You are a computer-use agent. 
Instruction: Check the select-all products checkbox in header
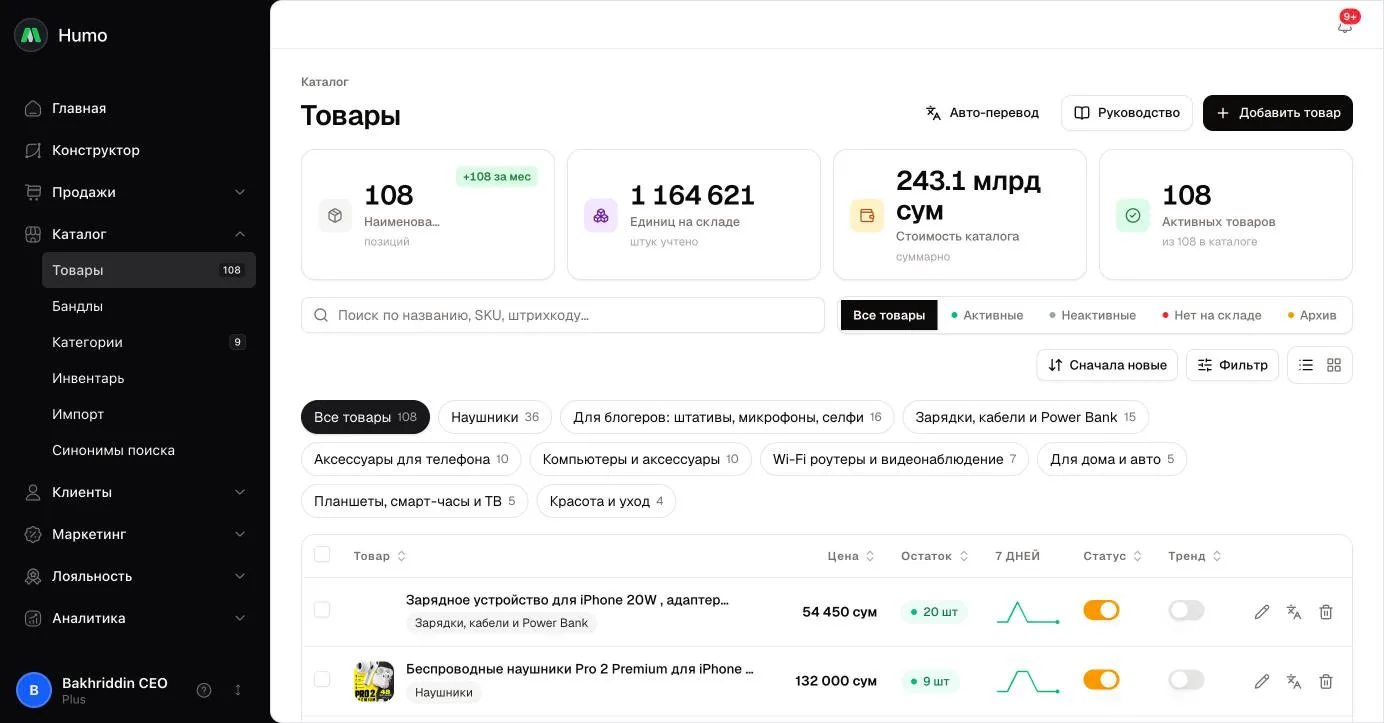click(x=322, y=554)
